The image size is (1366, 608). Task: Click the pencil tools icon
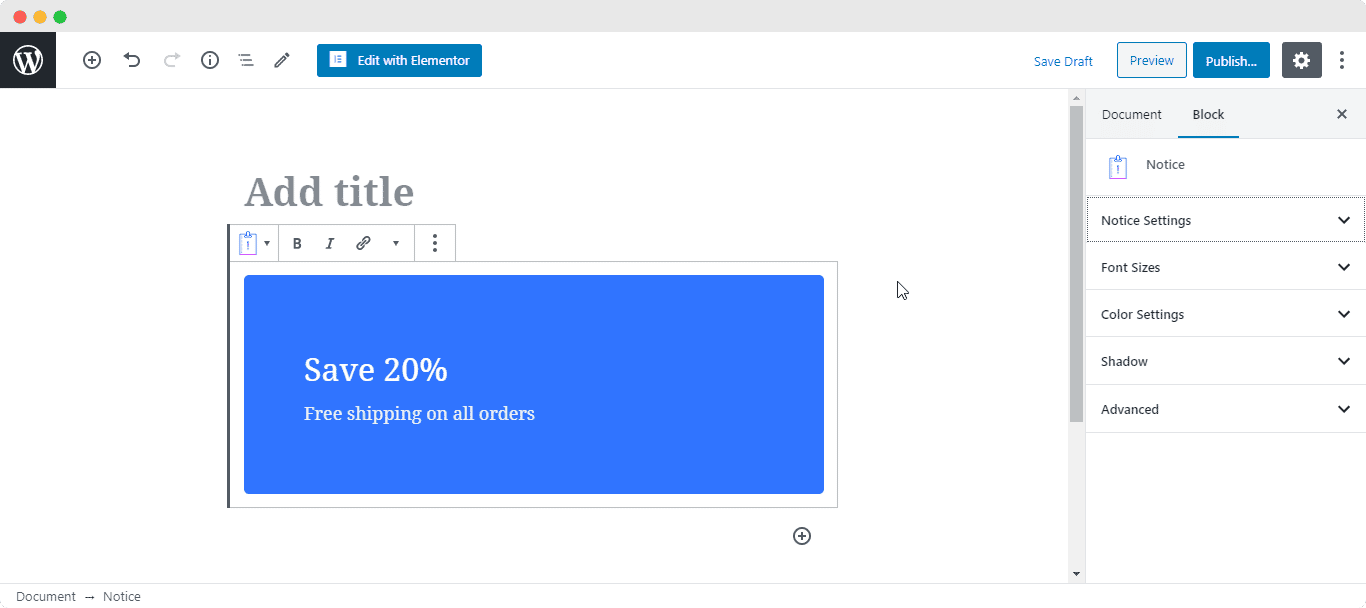[x=282, y=60]
